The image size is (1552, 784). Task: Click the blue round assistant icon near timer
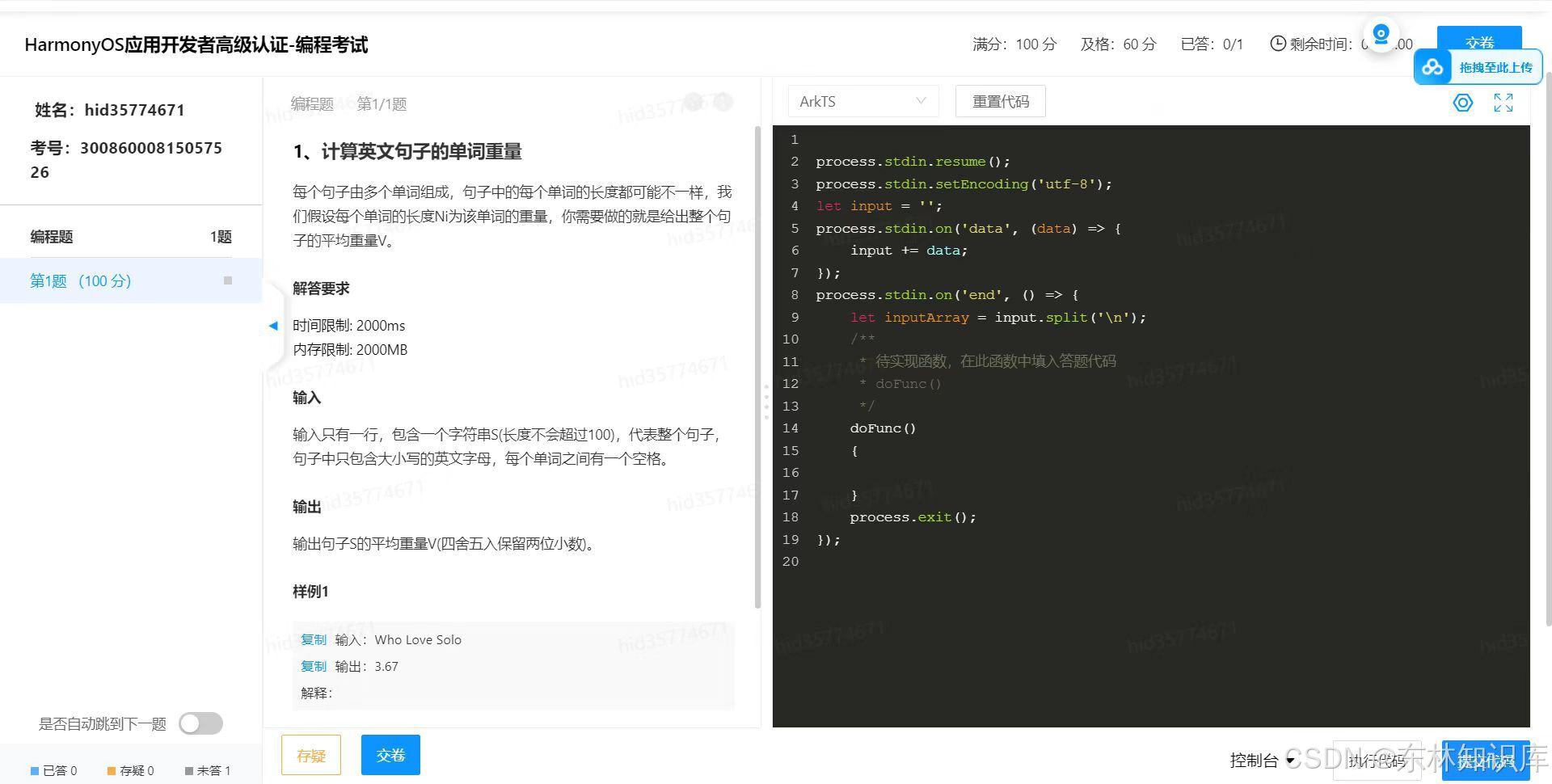point(1381,34)
